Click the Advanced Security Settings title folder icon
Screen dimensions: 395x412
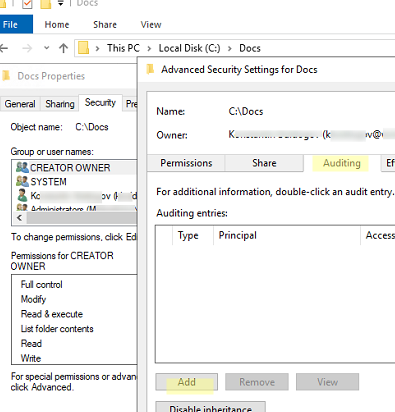[150, 69]
